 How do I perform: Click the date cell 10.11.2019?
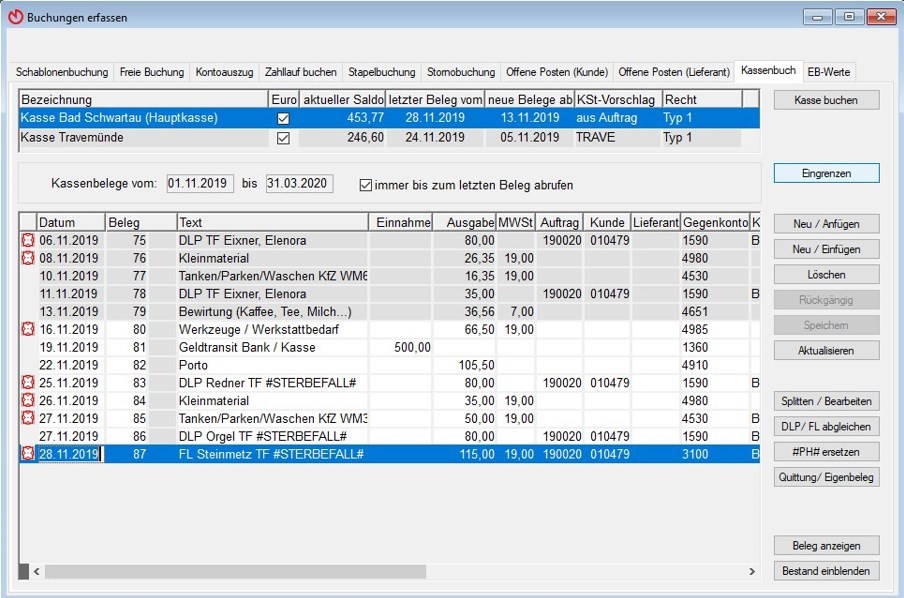[70, 276]
